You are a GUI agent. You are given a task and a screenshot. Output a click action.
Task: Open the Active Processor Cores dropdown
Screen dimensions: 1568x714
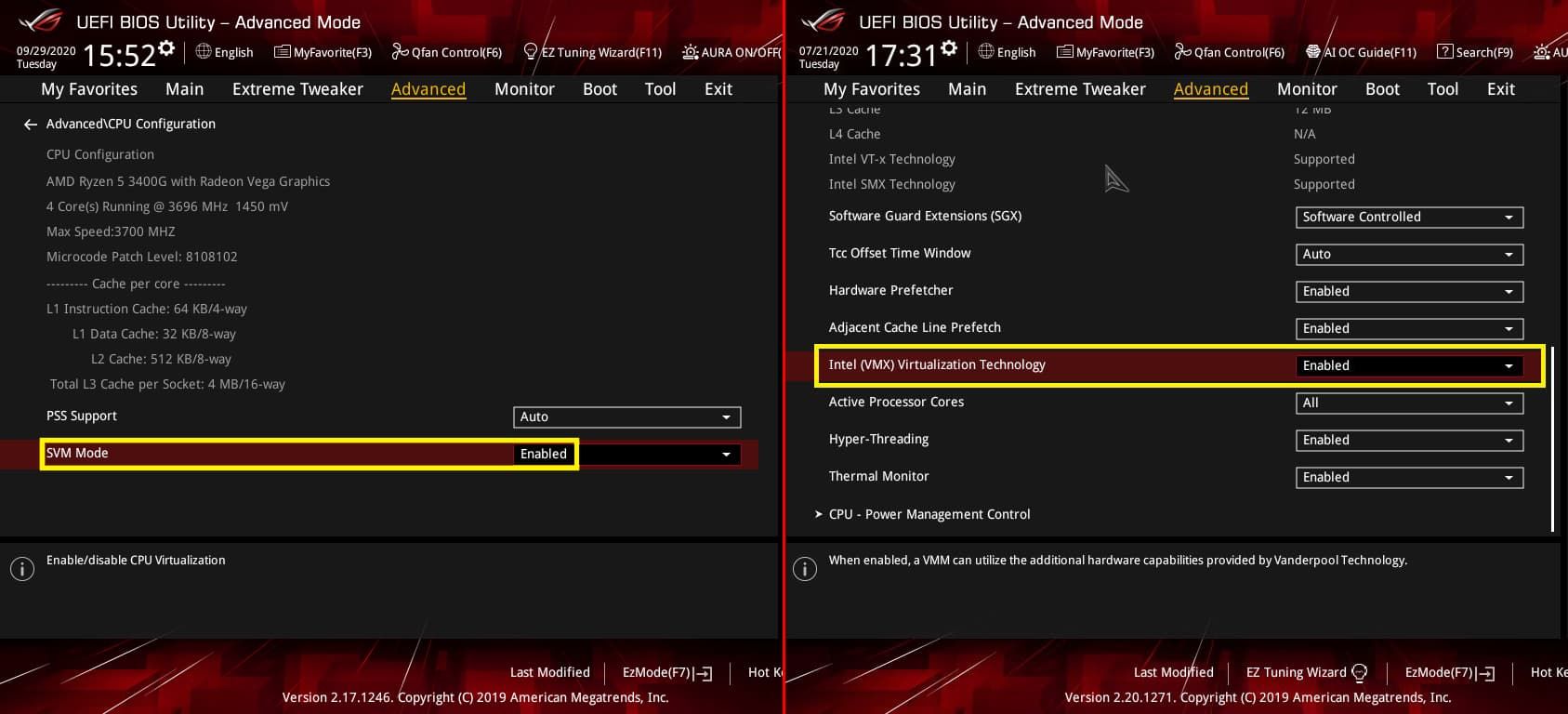click(1409, 403)
